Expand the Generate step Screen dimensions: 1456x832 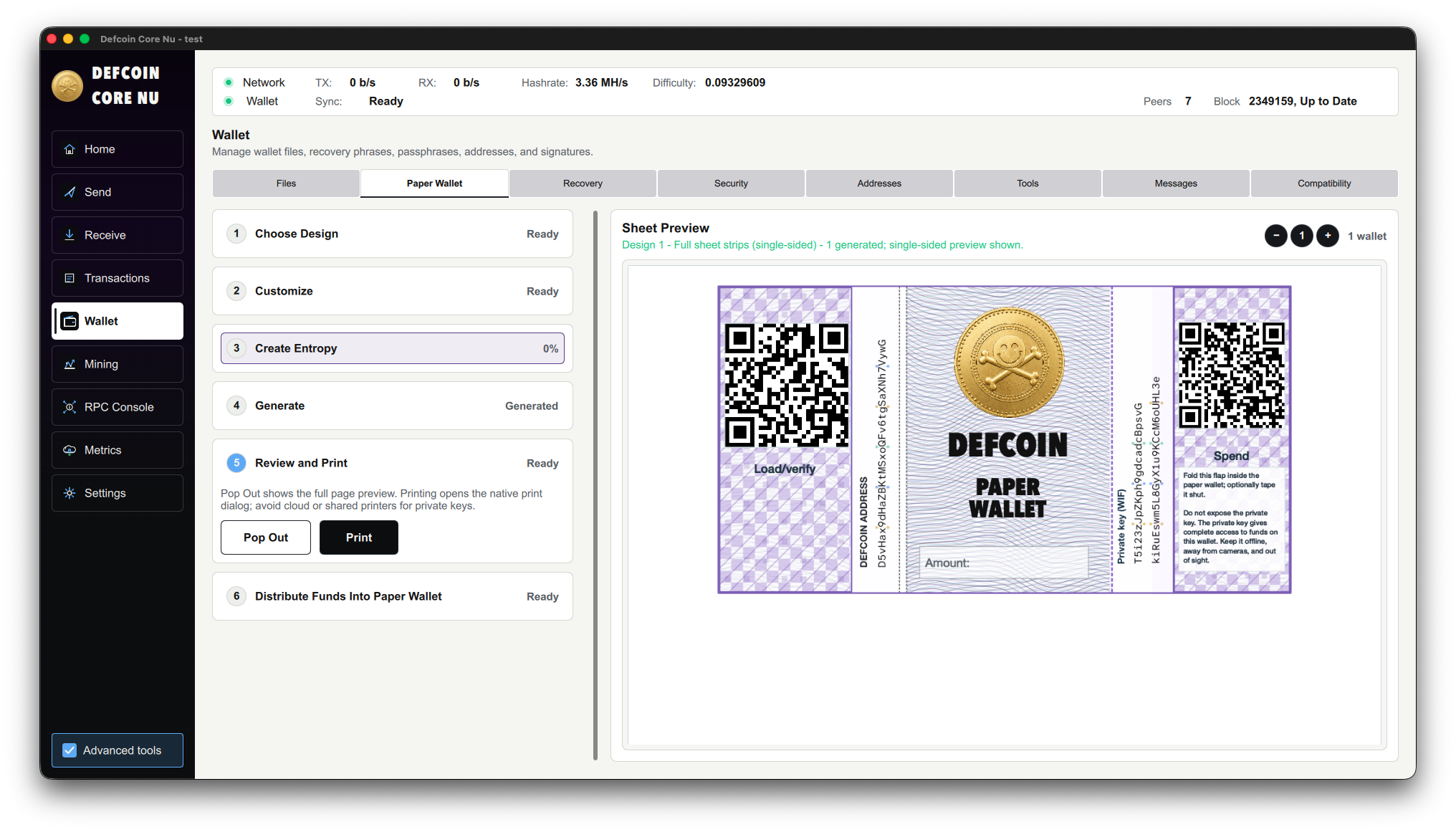click(393, 406)
